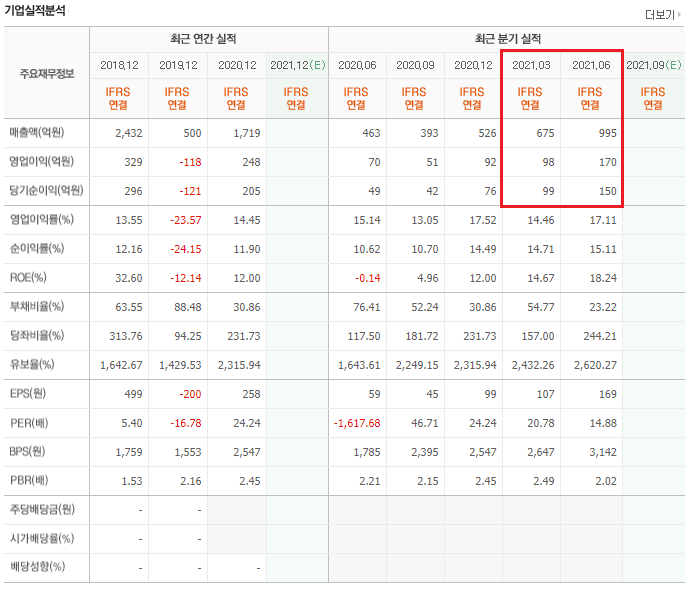The height and width of the screenshot is (589, 690).
Task: Click the 169 EPS value
Action: (607, 394)
